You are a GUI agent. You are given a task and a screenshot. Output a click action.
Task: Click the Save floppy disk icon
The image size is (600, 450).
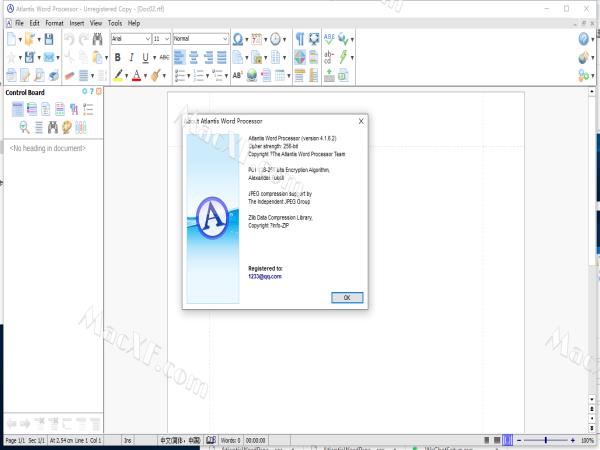[x=49, y=39]
